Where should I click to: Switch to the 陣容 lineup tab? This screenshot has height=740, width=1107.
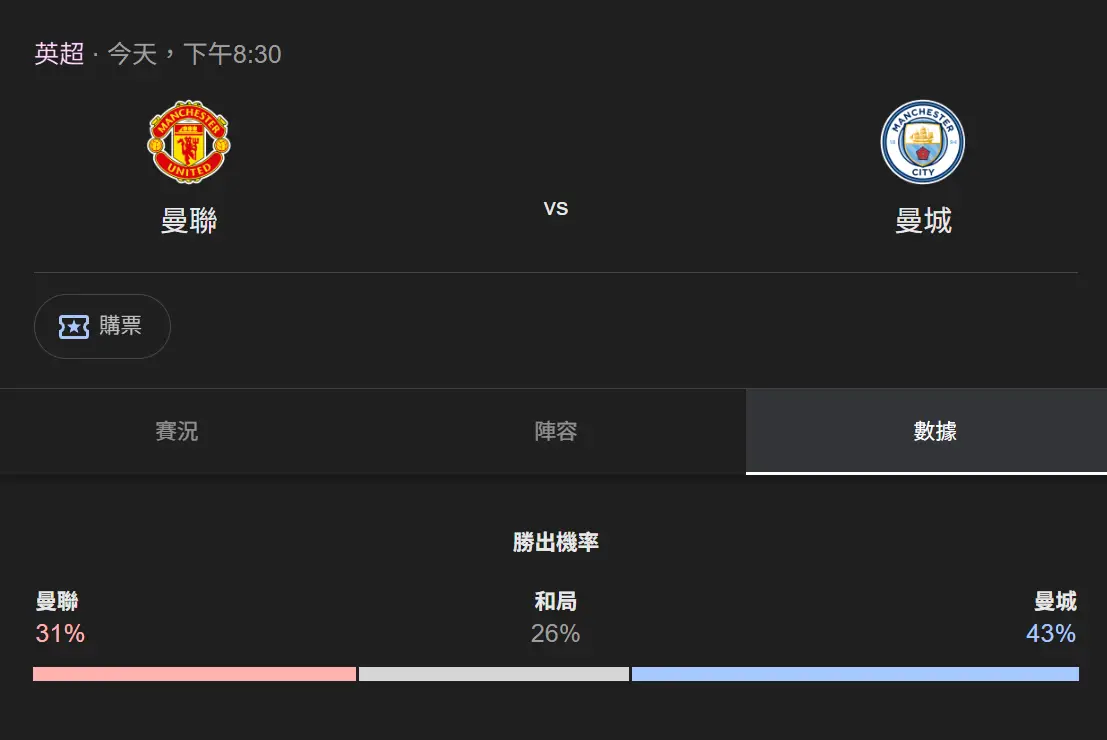(556, 431)
